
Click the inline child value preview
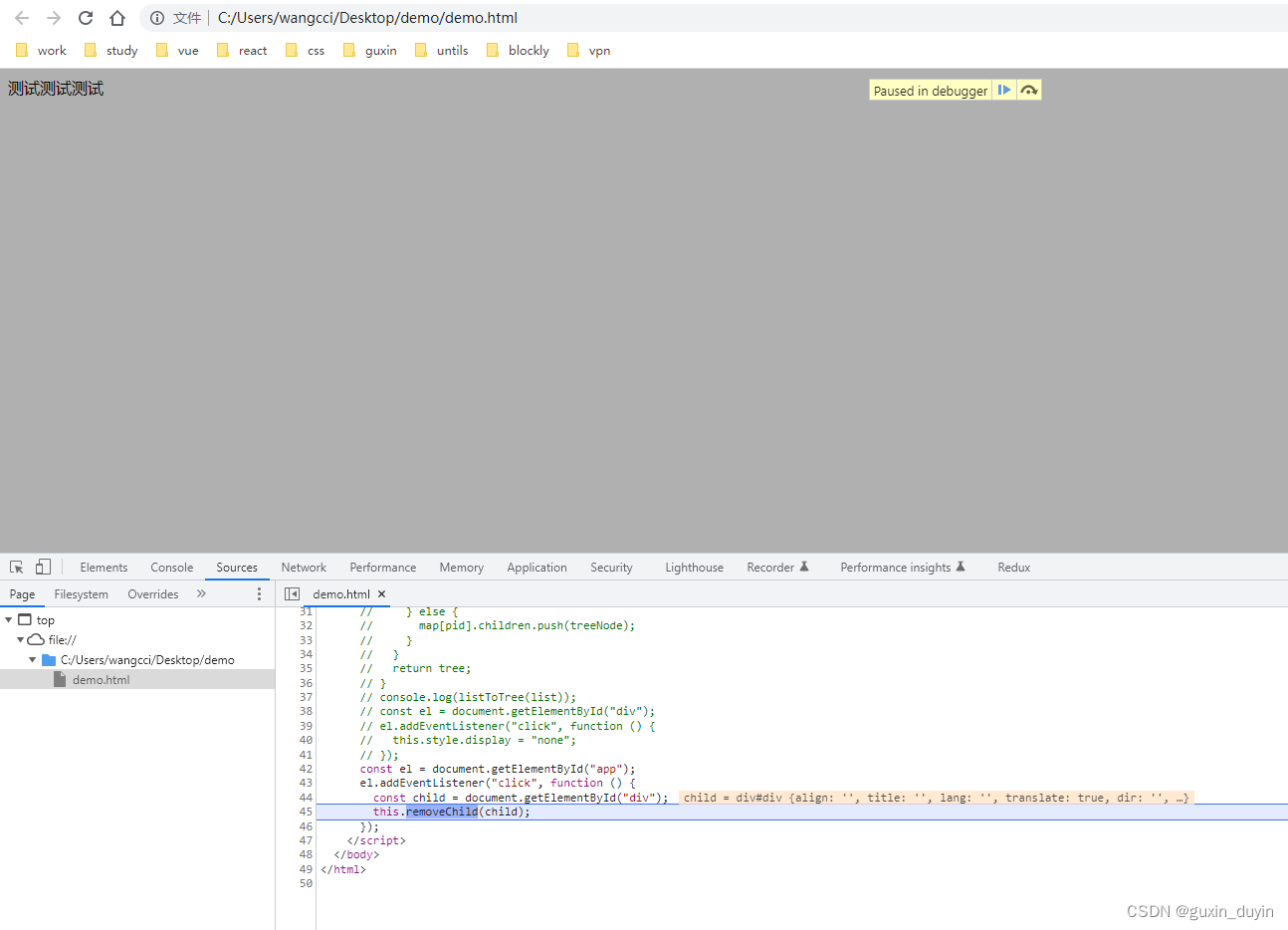tap(936, 798)
